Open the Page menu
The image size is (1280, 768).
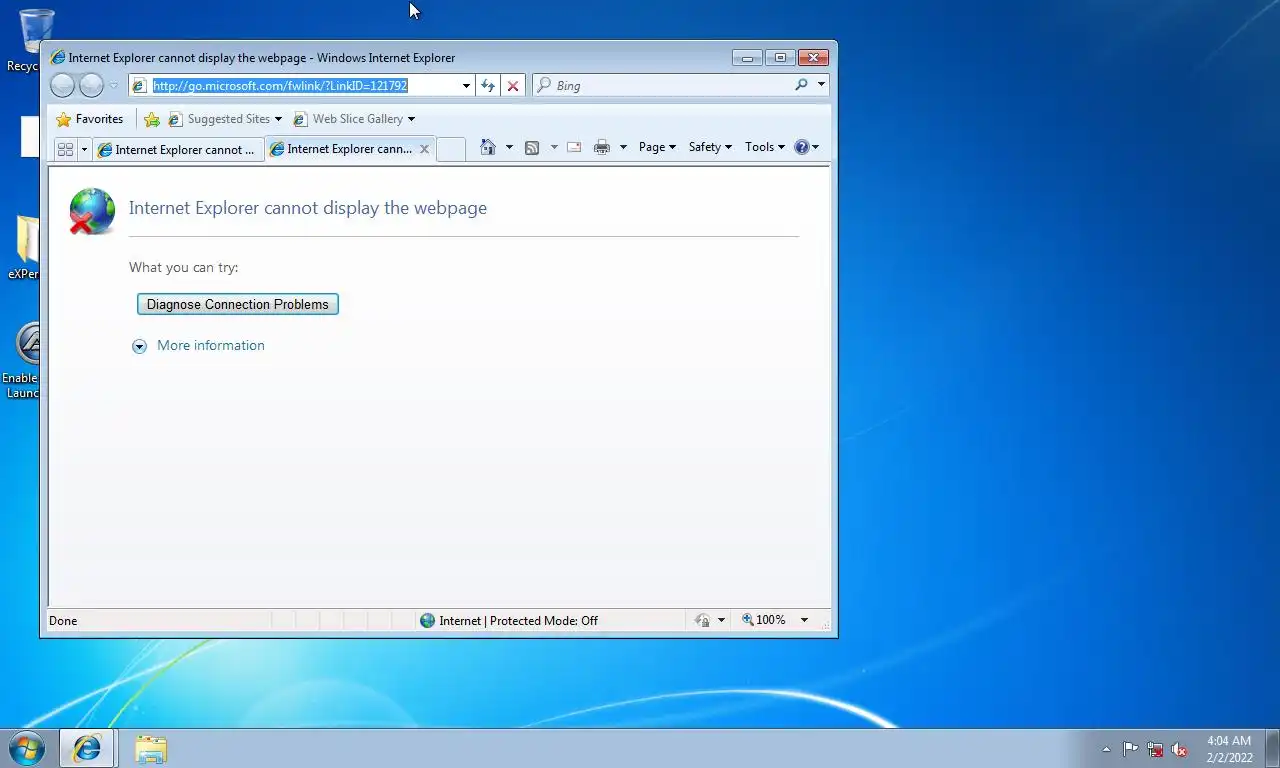pyautogui.click(x=657, y=147)
